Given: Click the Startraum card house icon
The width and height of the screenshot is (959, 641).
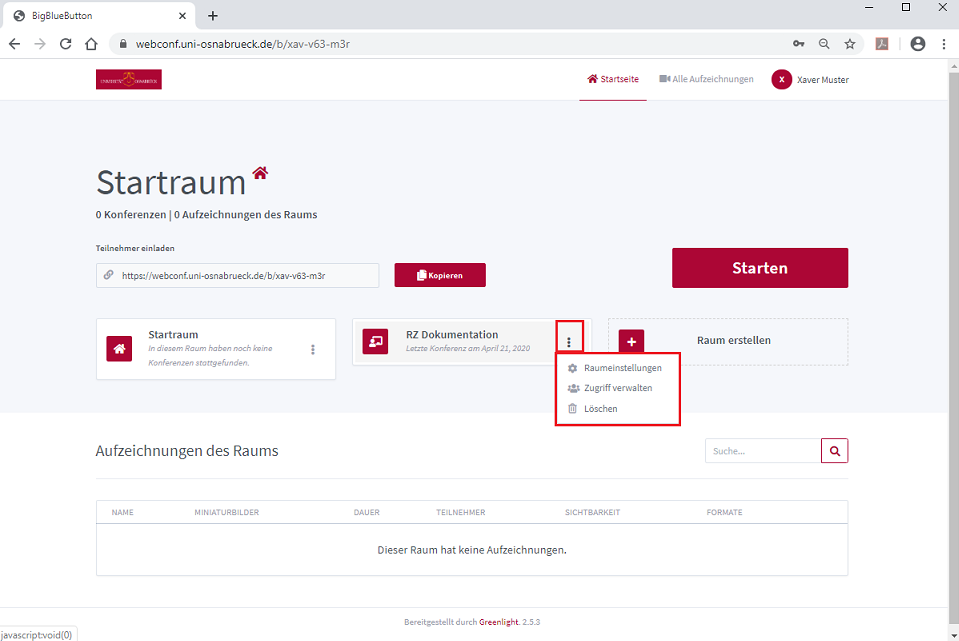Looking at the screenshot, I should coord(119,349).
